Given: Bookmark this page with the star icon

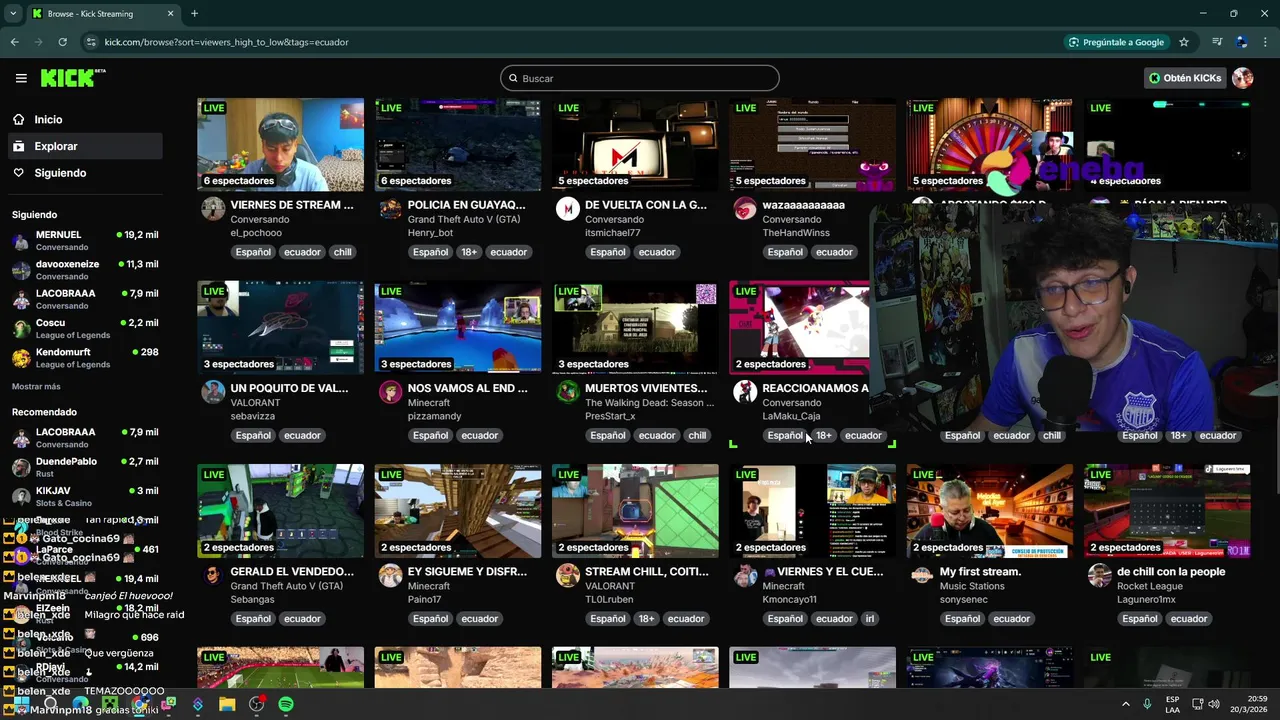Looking at the screenshot, I should point(1184,42).
